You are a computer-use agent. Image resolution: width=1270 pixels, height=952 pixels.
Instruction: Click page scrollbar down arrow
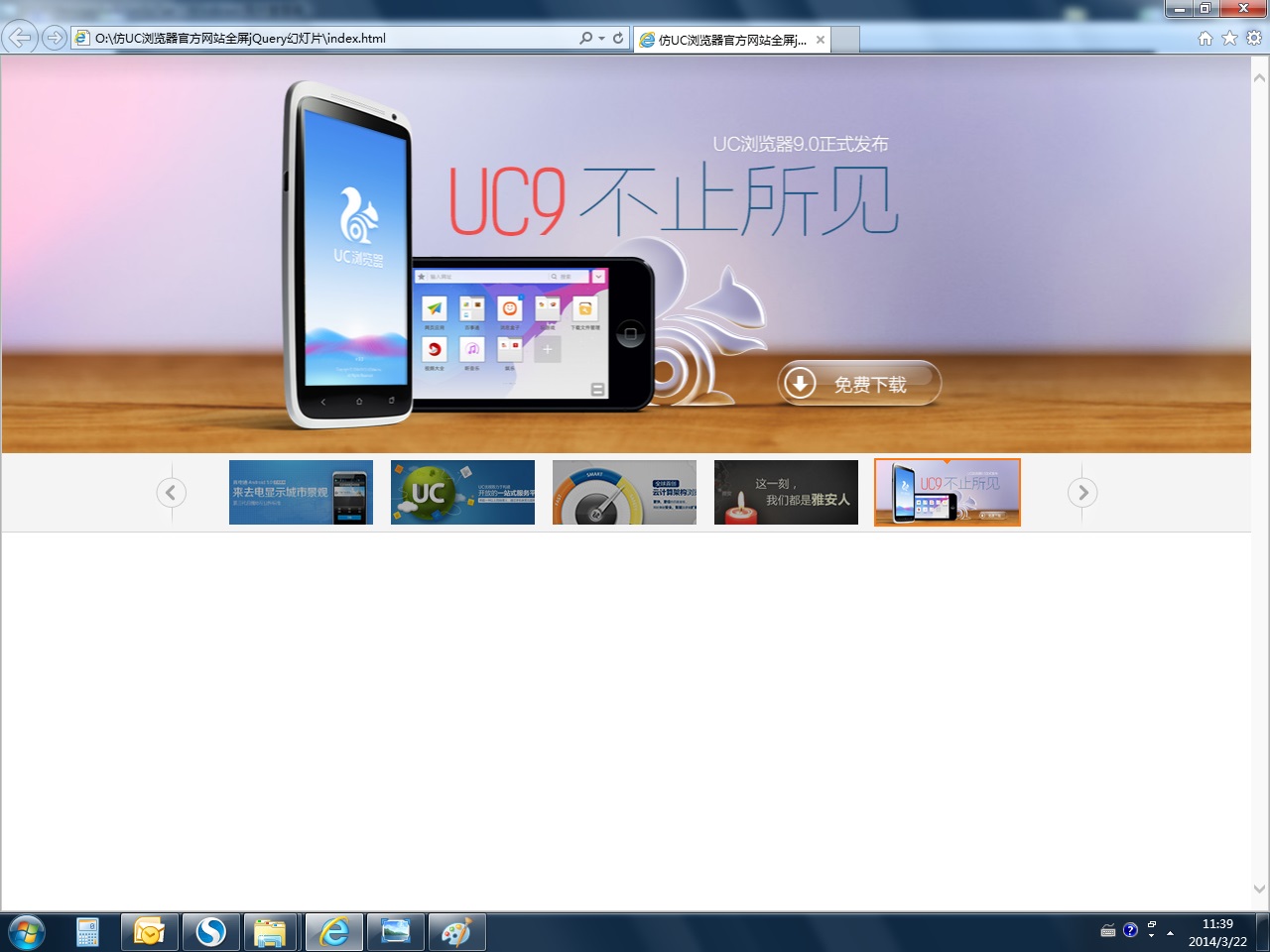coord(1259,890)
